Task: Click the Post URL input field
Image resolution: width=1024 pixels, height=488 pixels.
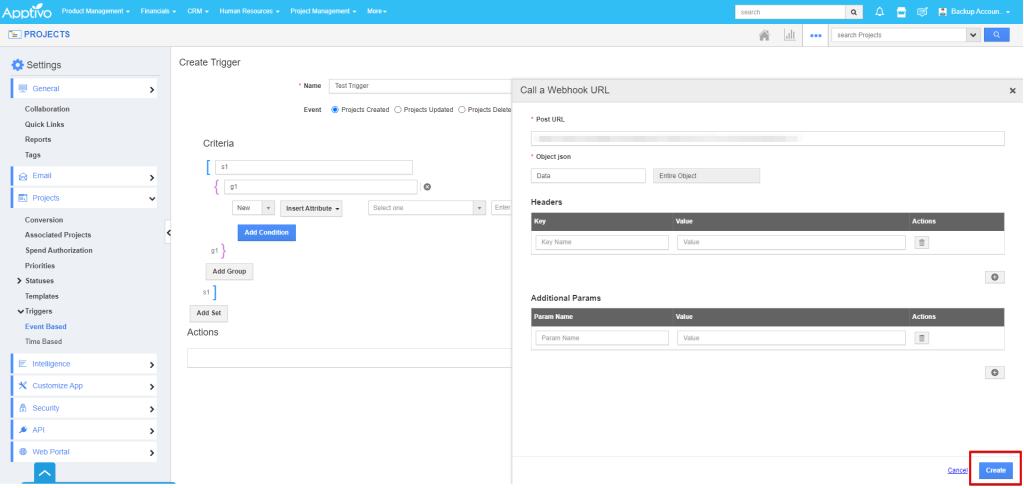Action: point(767,139)
